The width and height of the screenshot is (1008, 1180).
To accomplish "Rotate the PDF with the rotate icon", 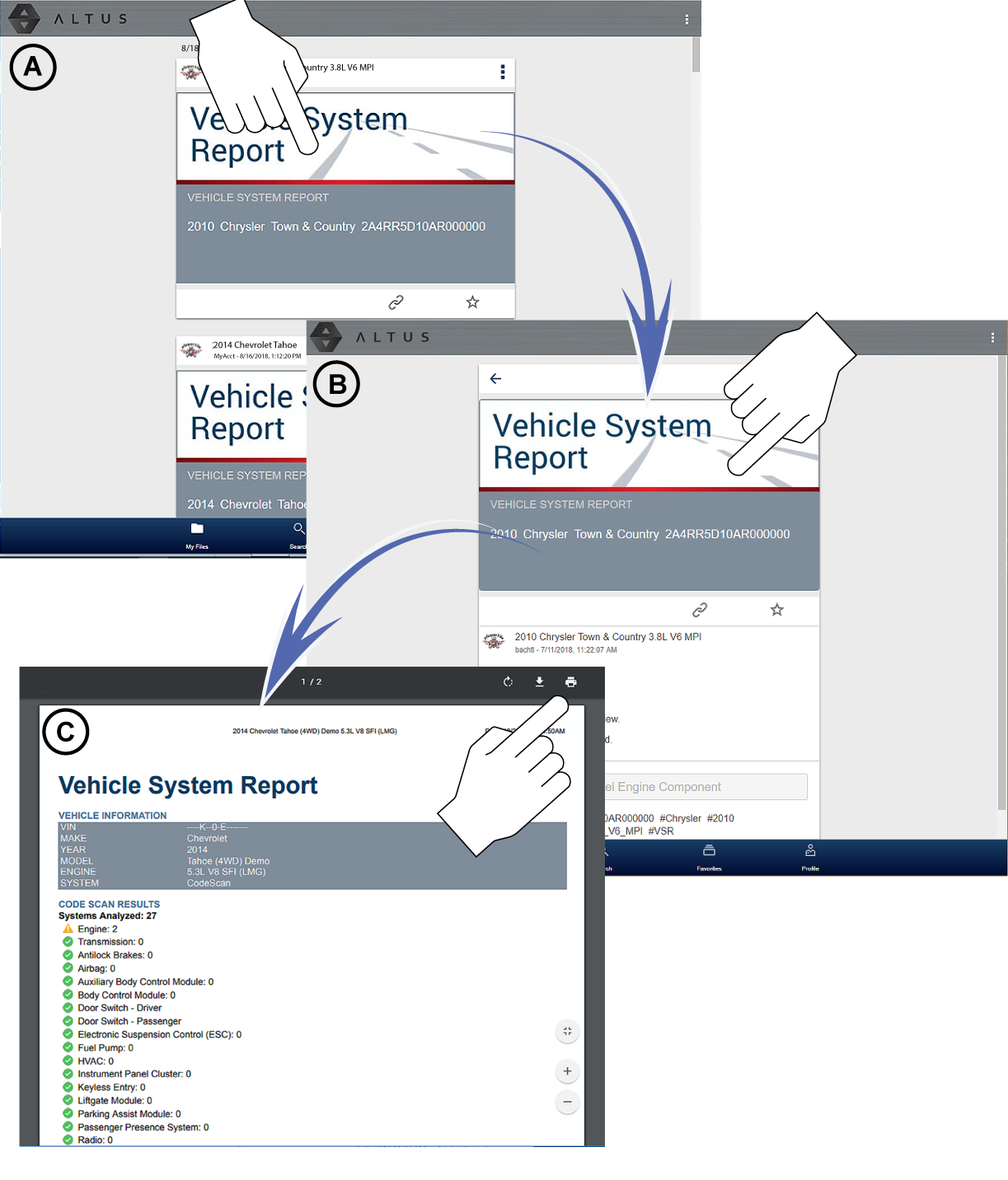I will tap(508, 682).
